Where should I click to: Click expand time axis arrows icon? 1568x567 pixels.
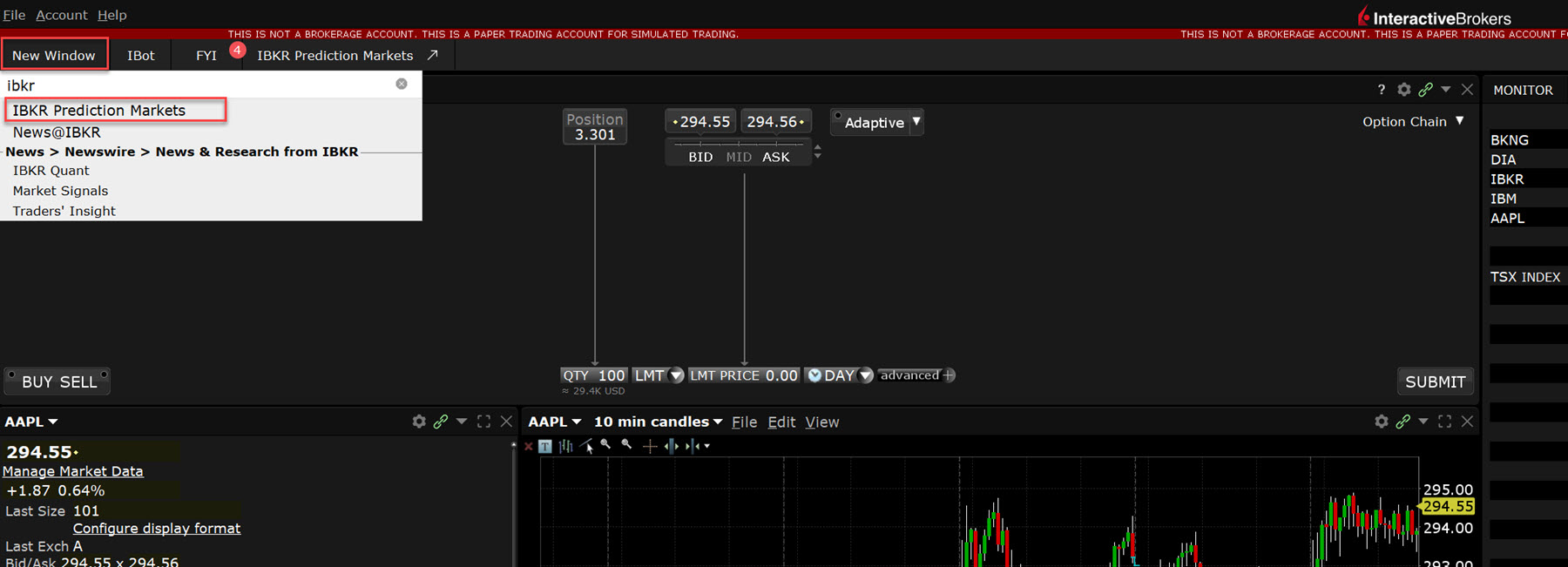tap(671, 446)
